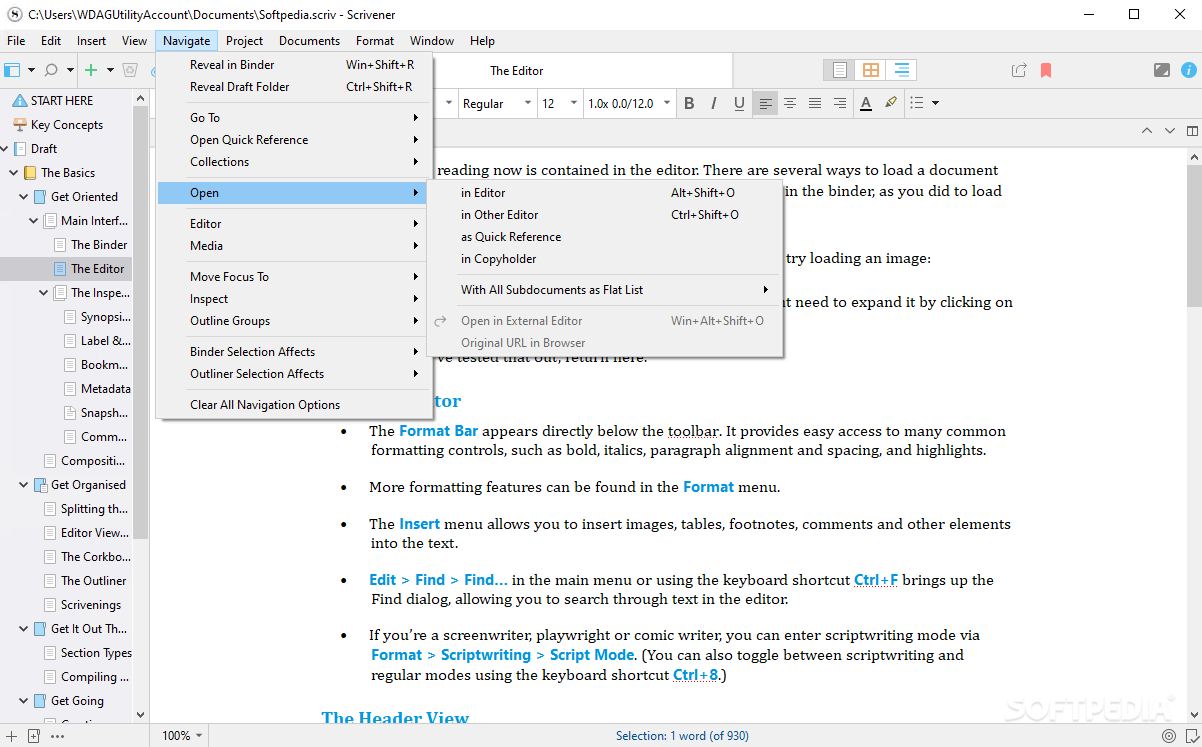The image size is (1202, 747).
Task: Center align the text
Action: point(790,103)
